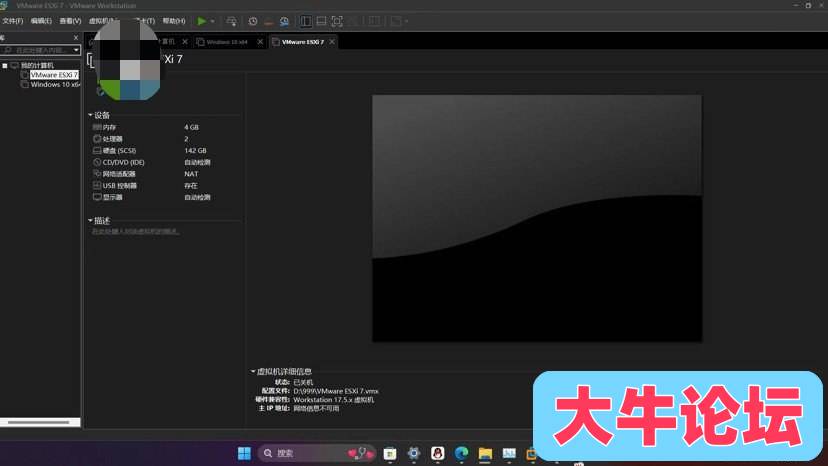The width and height of the screenshot is (828, 466).
Task: Toggle the thumbnail bar view toolbar icon
Action: (321, 21)
